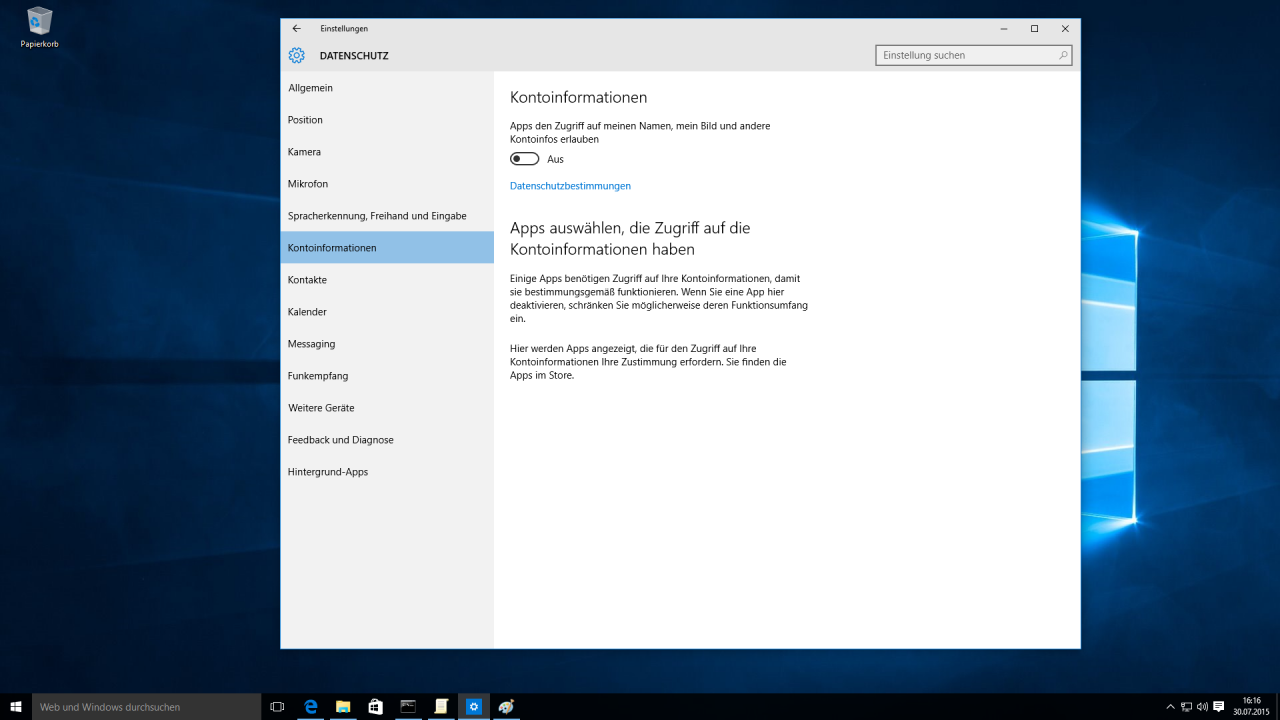Click the Web und Windows durchsuchen box
The height and width of the screenshot is (720, 1280).
pos(146,707)
